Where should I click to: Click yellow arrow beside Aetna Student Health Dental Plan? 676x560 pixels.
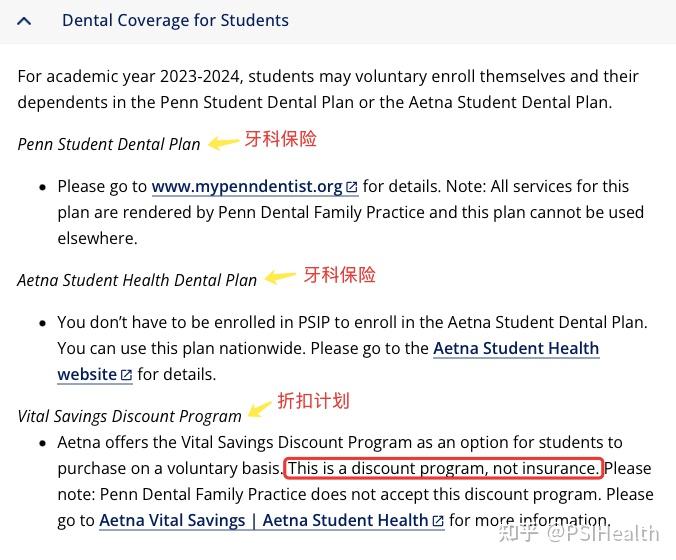pyautogui.click(x=278, y=277)
